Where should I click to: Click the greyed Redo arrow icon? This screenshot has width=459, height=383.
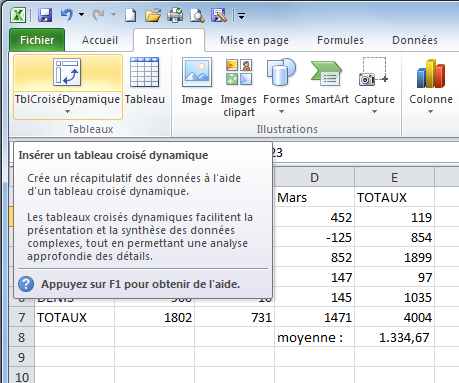tap(99, 15)
